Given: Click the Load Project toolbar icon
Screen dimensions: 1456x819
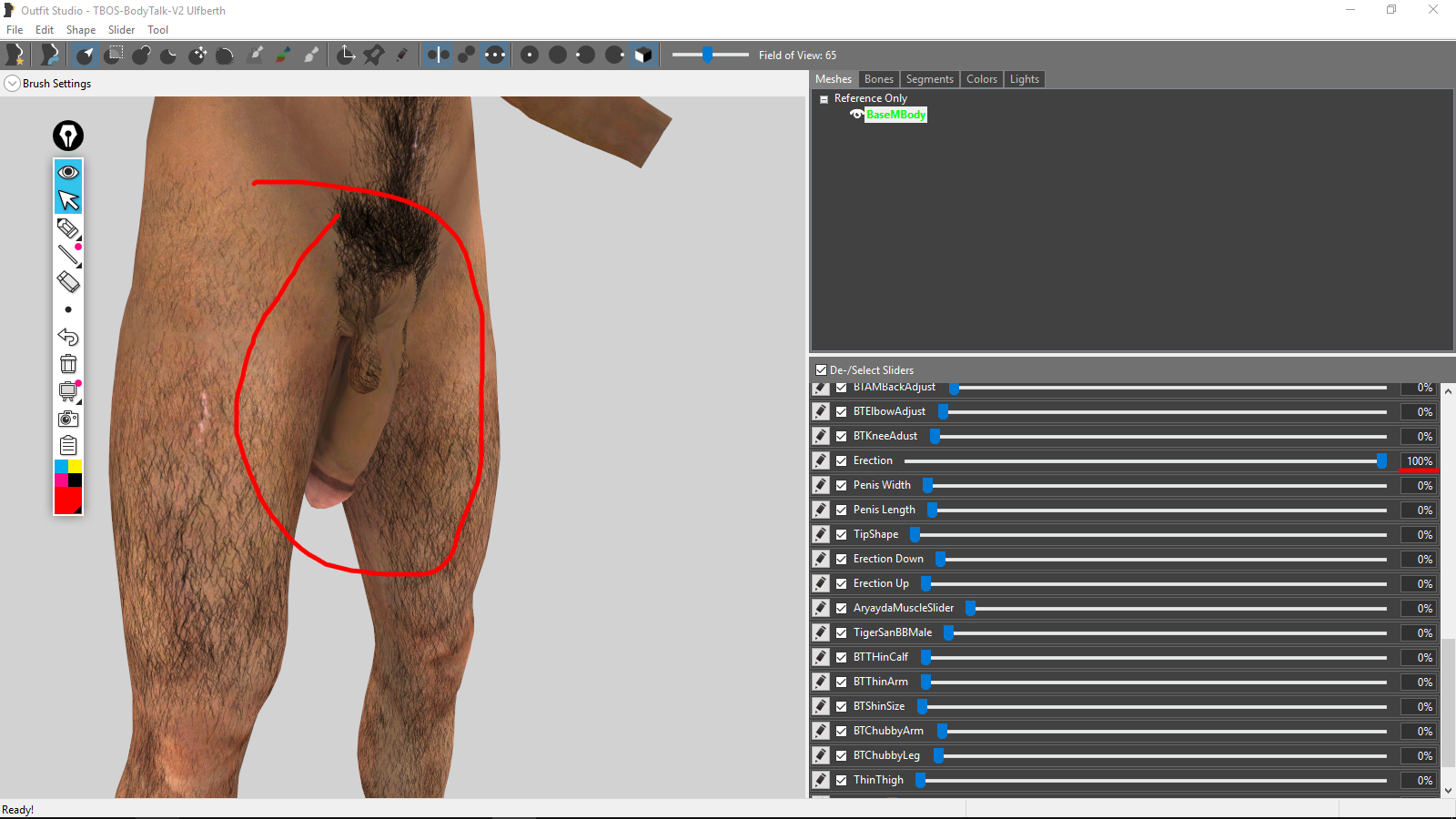Looking at the screenshot, I should point(50,56).
